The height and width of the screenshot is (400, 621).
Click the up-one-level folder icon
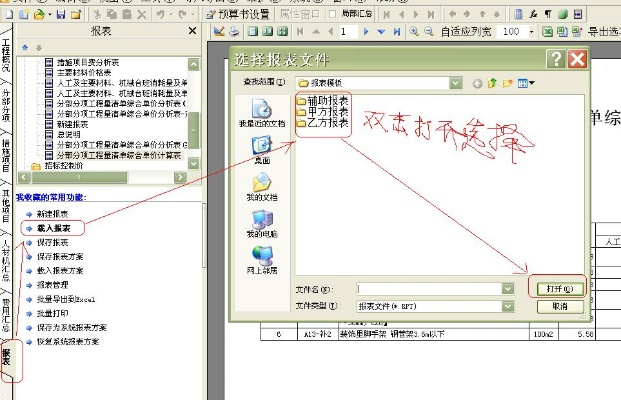coord(492,81)
